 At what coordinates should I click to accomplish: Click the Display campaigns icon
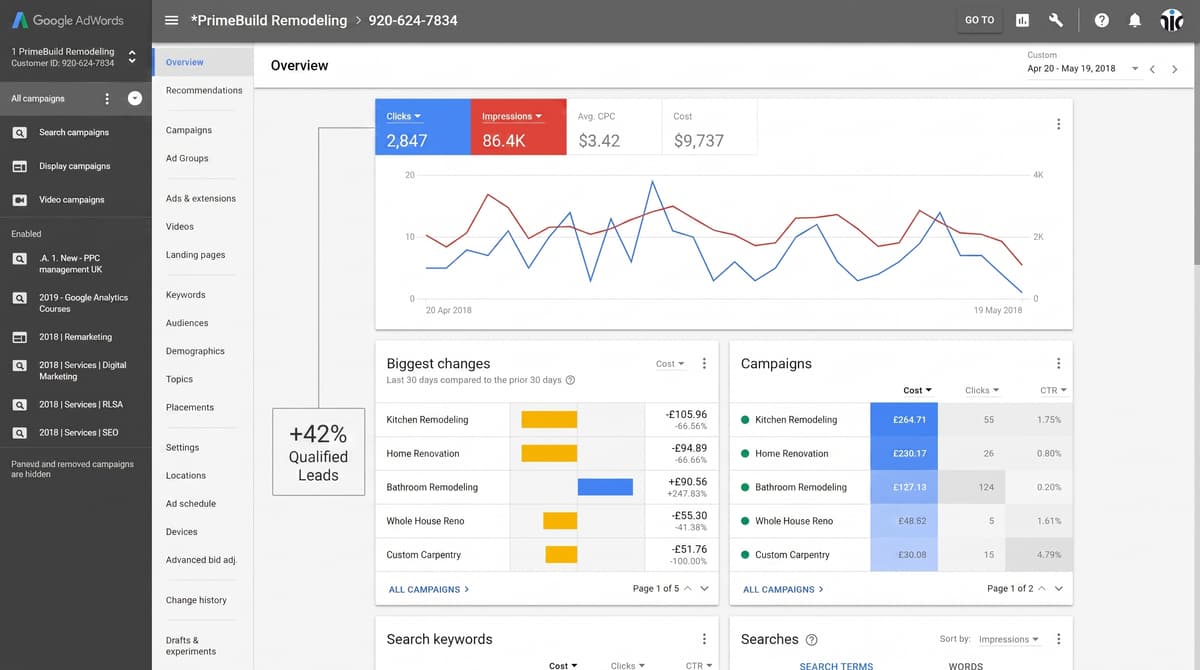(20, 166)
